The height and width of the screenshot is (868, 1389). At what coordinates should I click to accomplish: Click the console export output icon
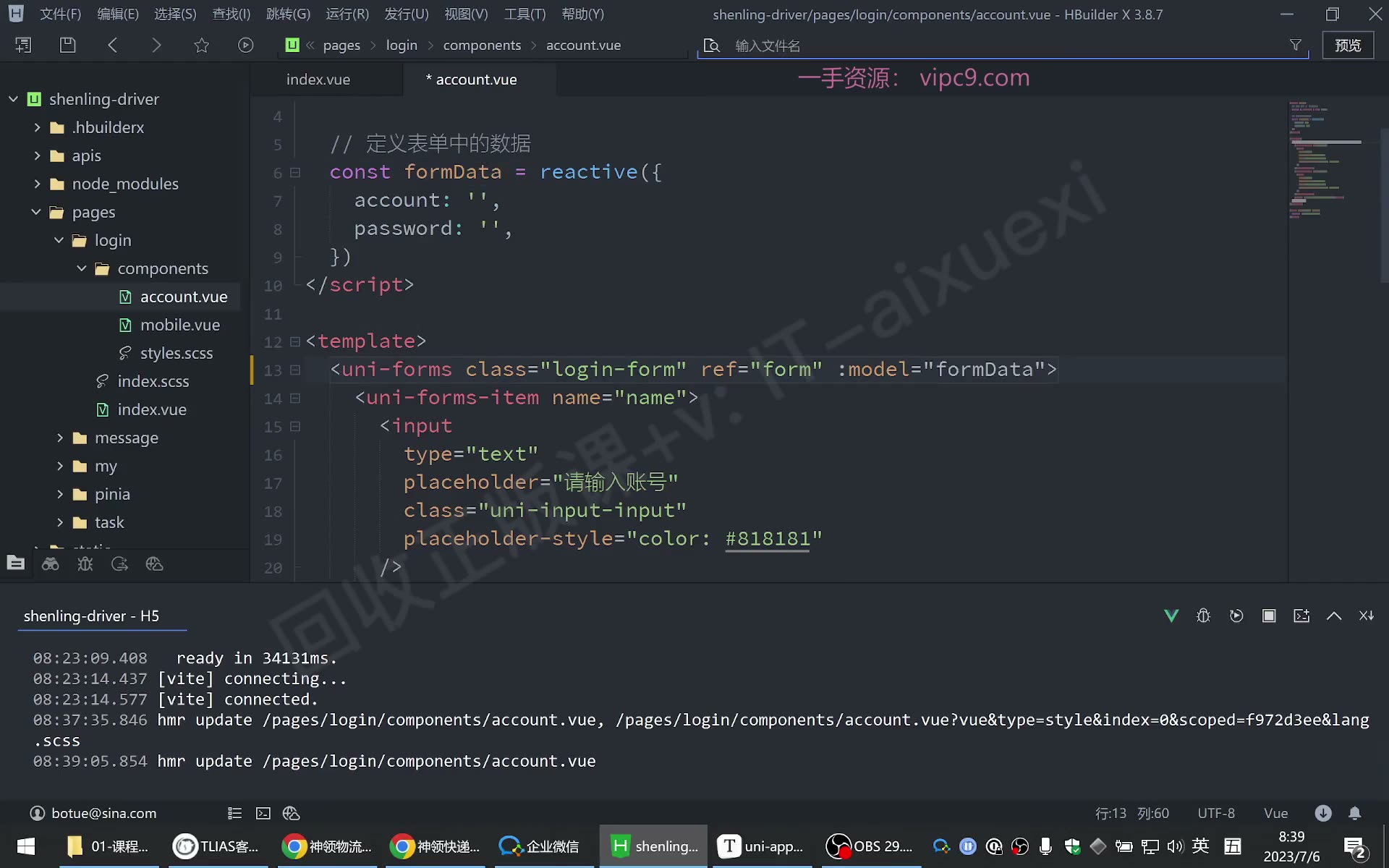pyautogui.click(x=1301, y=616)
